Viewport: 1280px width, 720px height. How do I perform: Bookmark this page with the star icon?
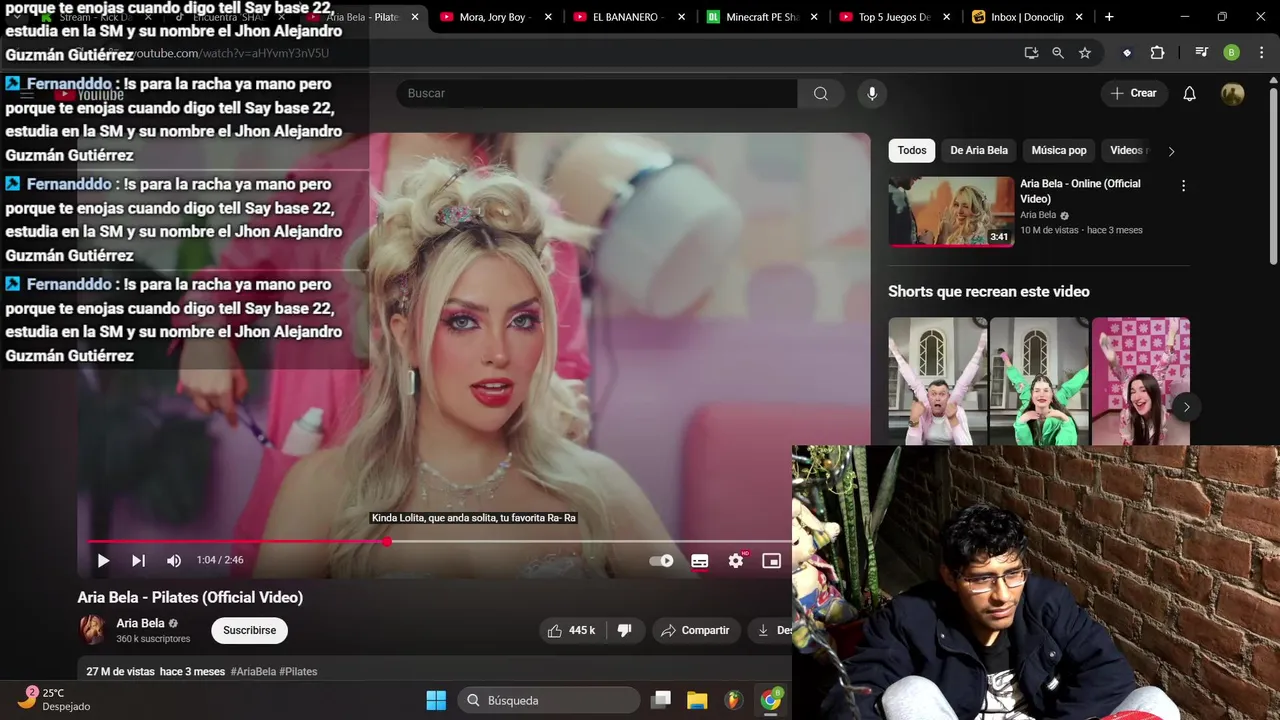coord(1085,53)
